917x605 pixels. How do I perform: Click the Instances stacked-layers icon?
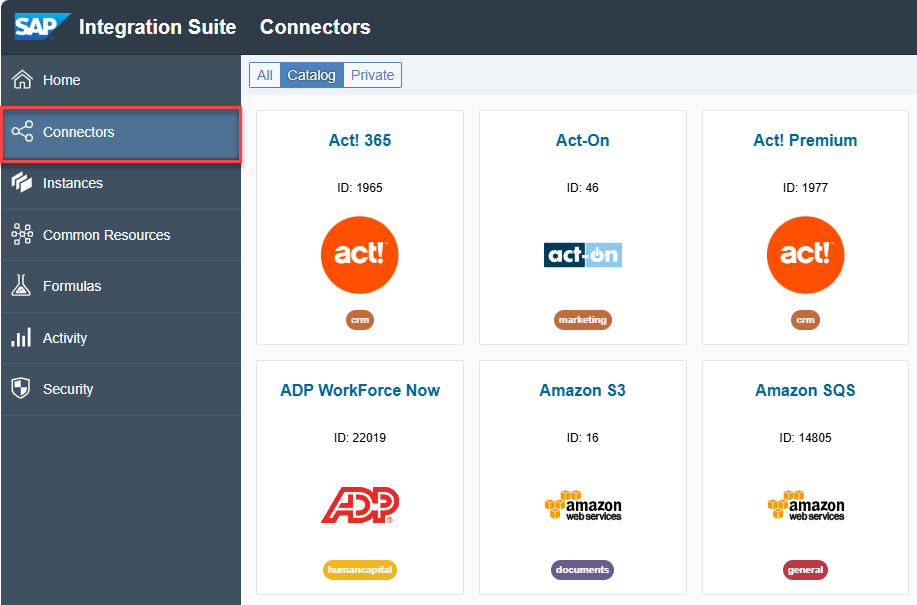point(22,182)
